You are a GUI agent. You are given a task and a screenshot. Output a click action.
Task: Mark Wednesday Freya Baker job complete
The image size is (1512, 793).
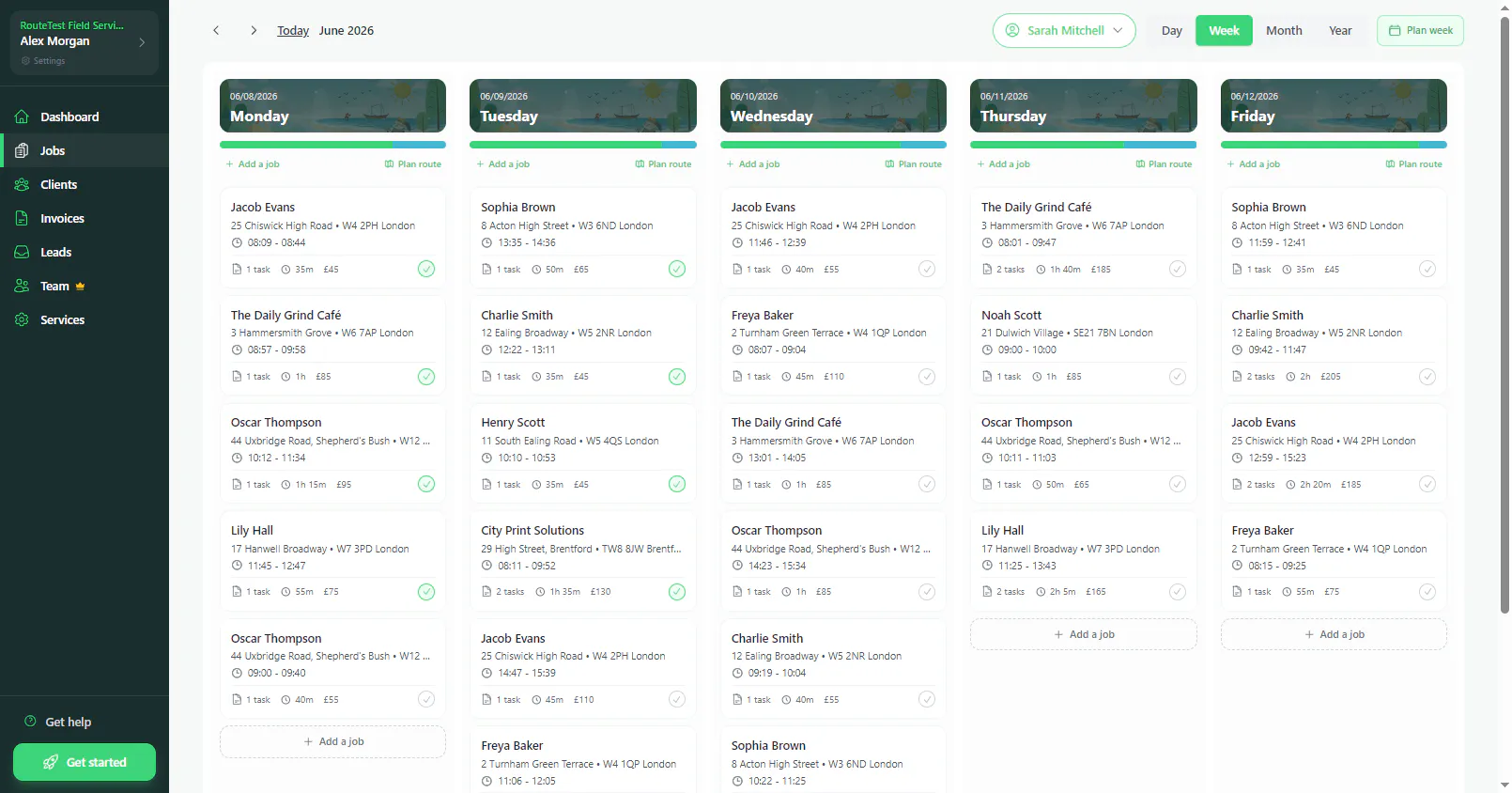point(927,377)
